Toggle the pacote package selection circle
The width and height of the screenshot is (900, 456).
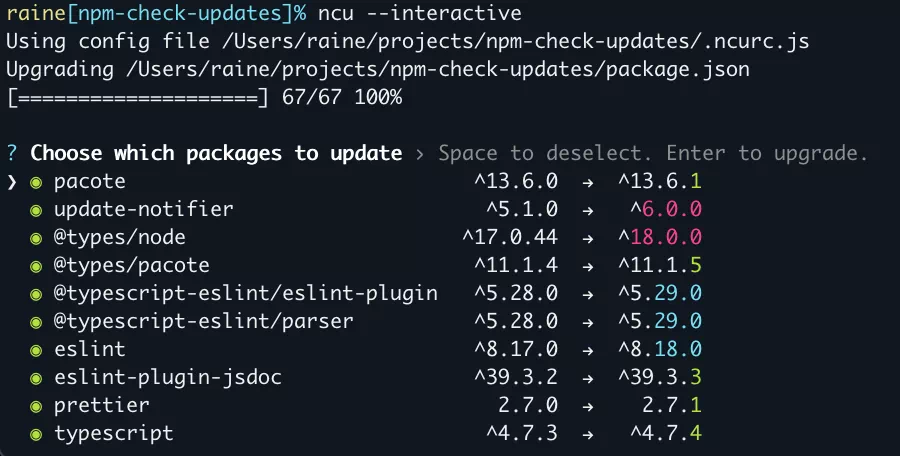click(36, 183)
